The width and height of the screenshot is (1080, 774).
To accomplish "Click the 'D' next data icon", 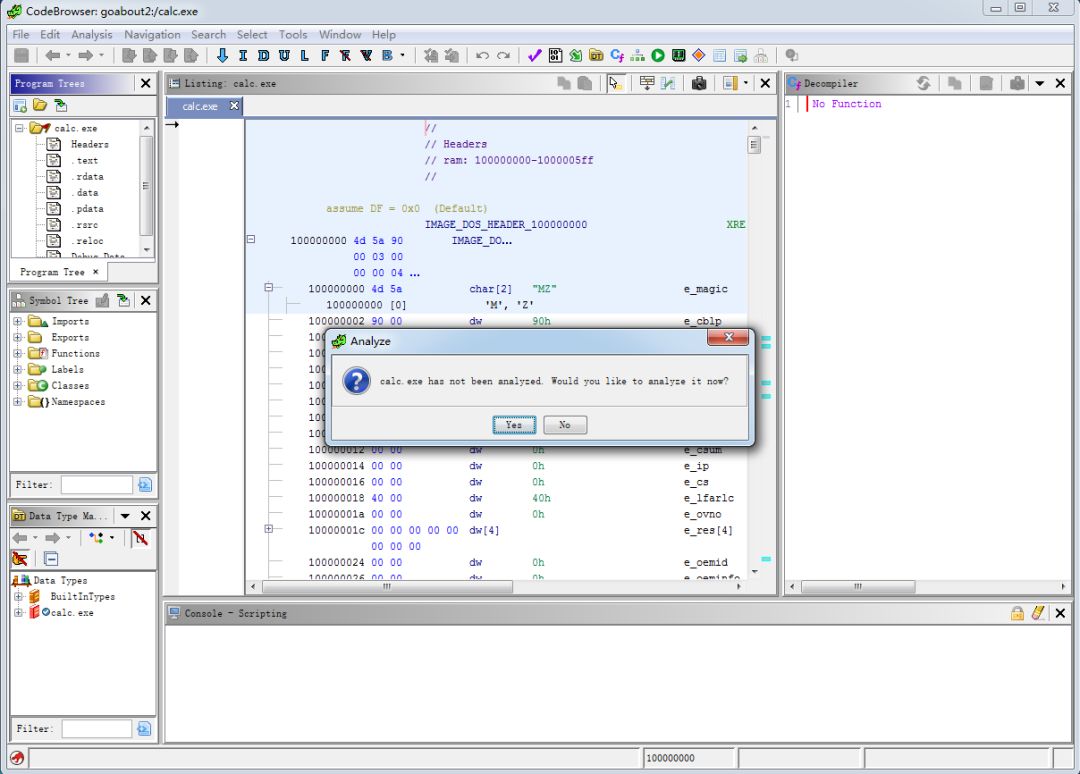I will pyautogui.click(x=263, y=56).
